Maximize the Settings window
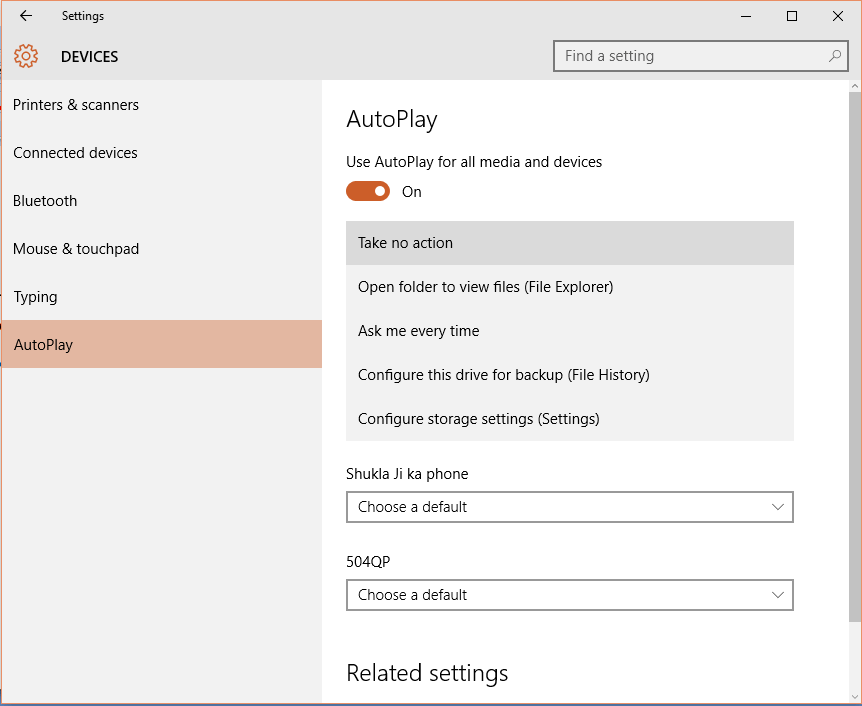Viewport: 862px width, 706px height. (x=792, y=16)
